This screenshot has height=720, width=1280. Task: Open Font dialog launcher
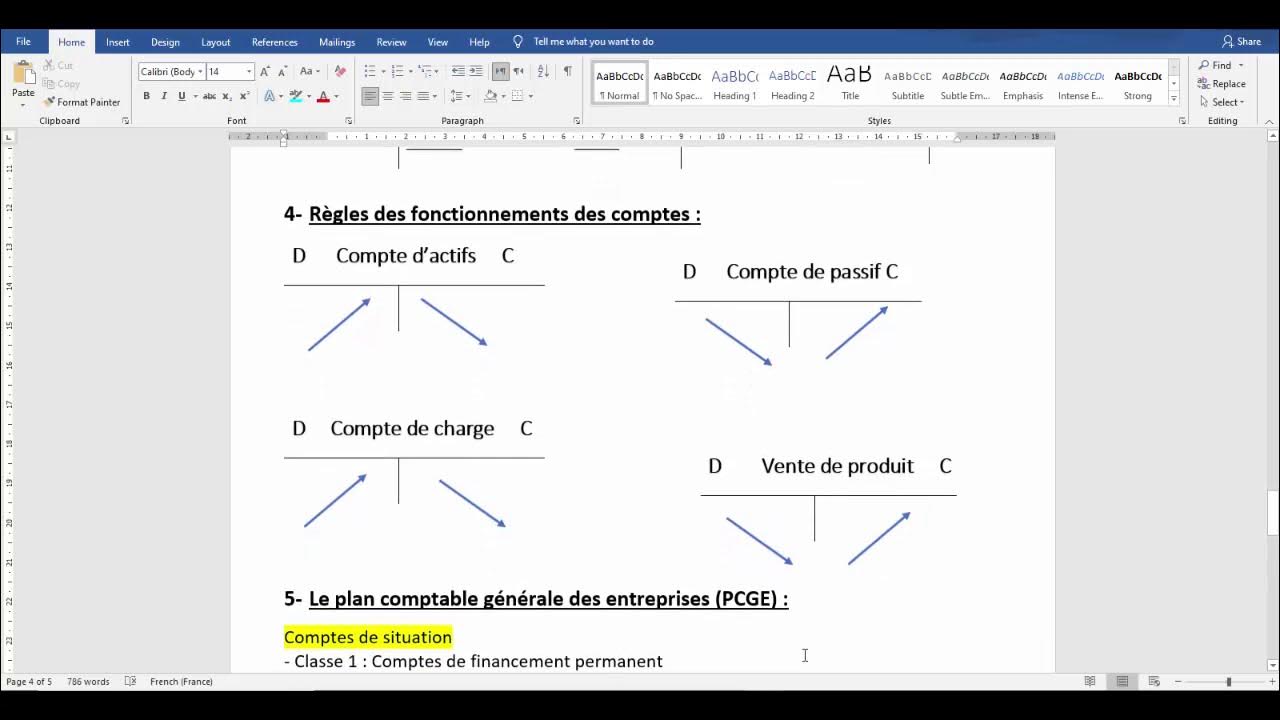tap(349, 121)
